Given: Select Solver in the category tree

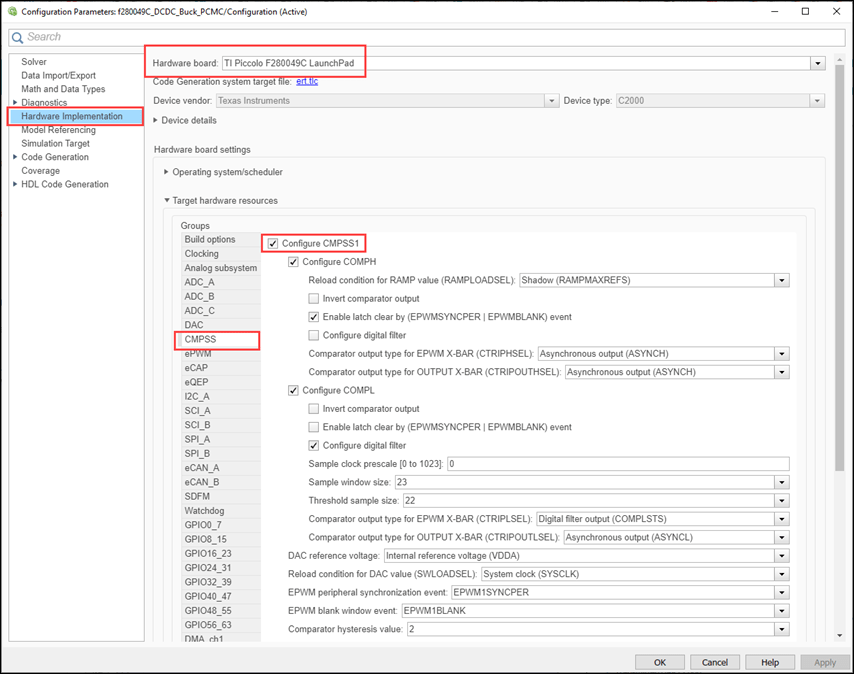Looking at the screenshot, I should coord(34,62).
